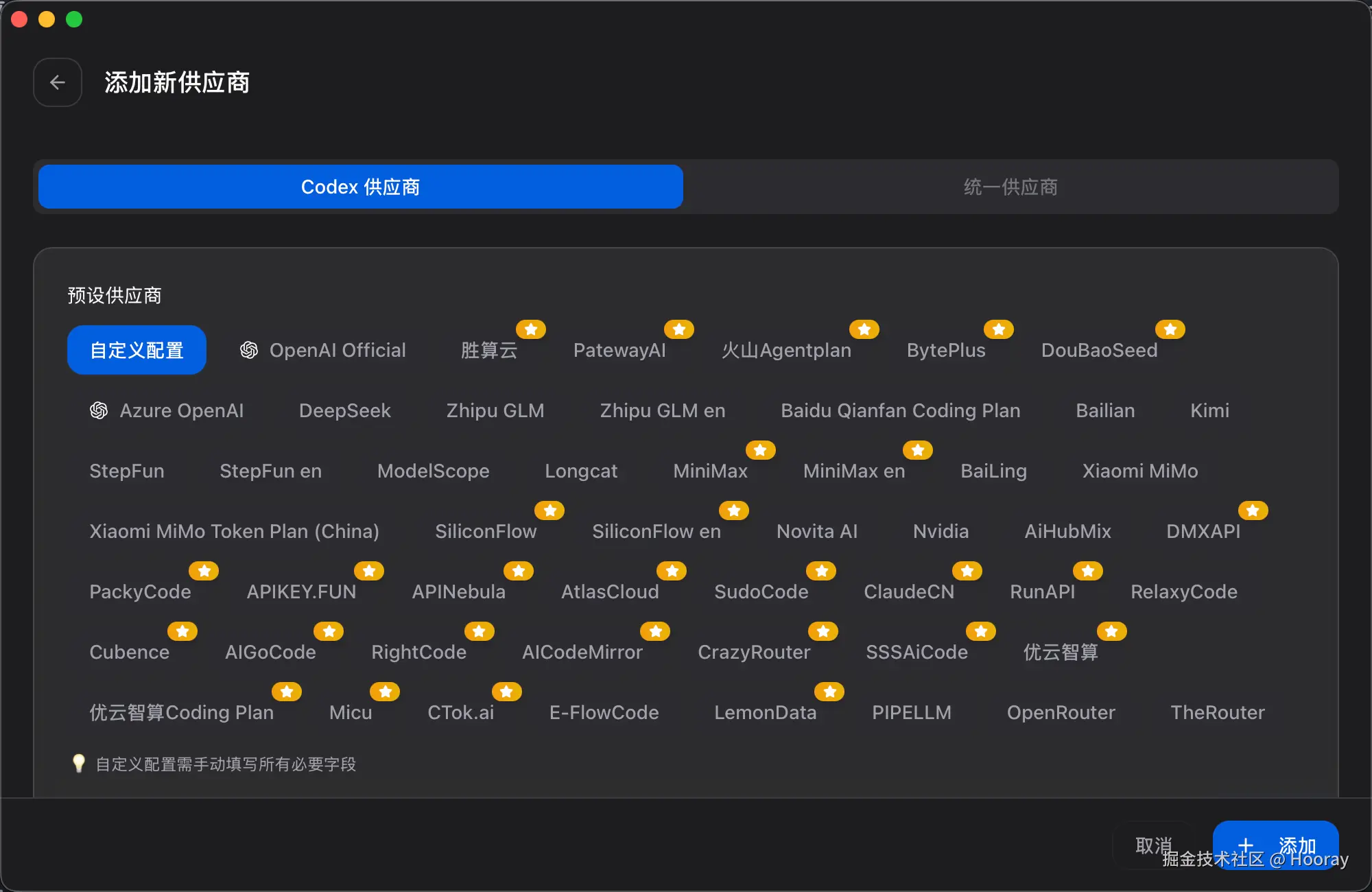The width and height of the screenshot is (1372, 892).
Task: Pick the MiniMax en provider name
Action: click(854, 471)
